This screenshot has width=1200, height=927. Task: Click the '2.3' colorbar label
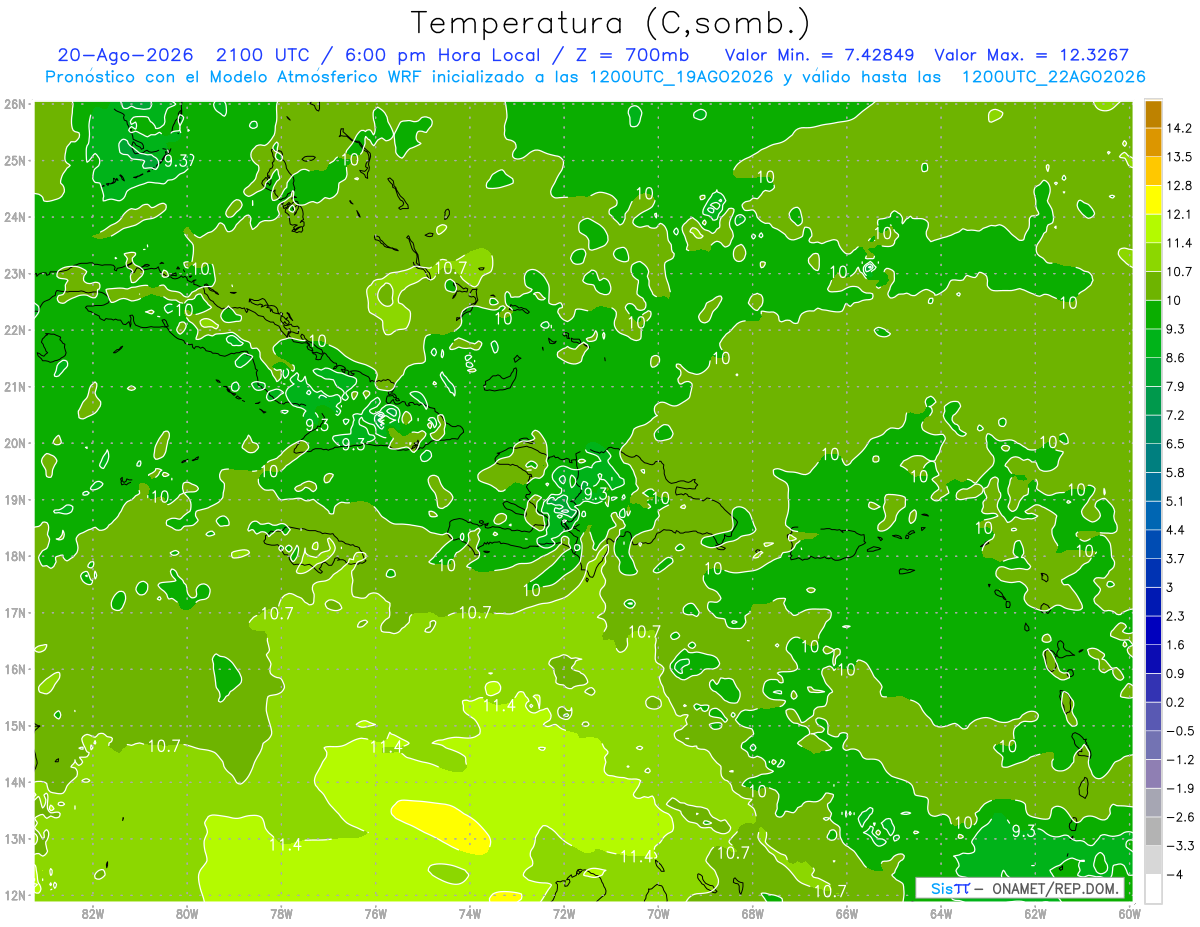click(1176, 616)
